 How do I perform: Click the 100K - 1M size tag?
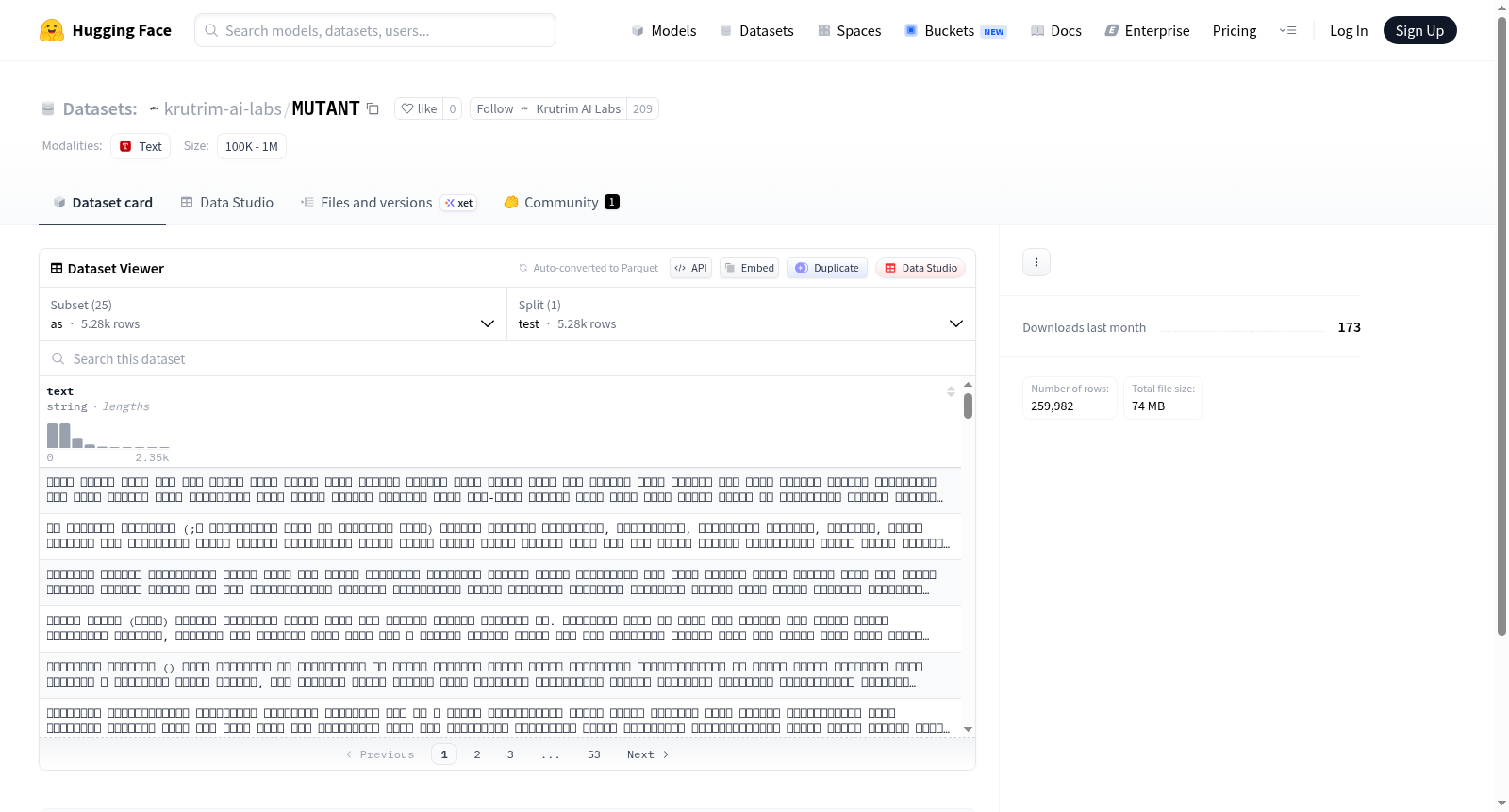[252, 146]
